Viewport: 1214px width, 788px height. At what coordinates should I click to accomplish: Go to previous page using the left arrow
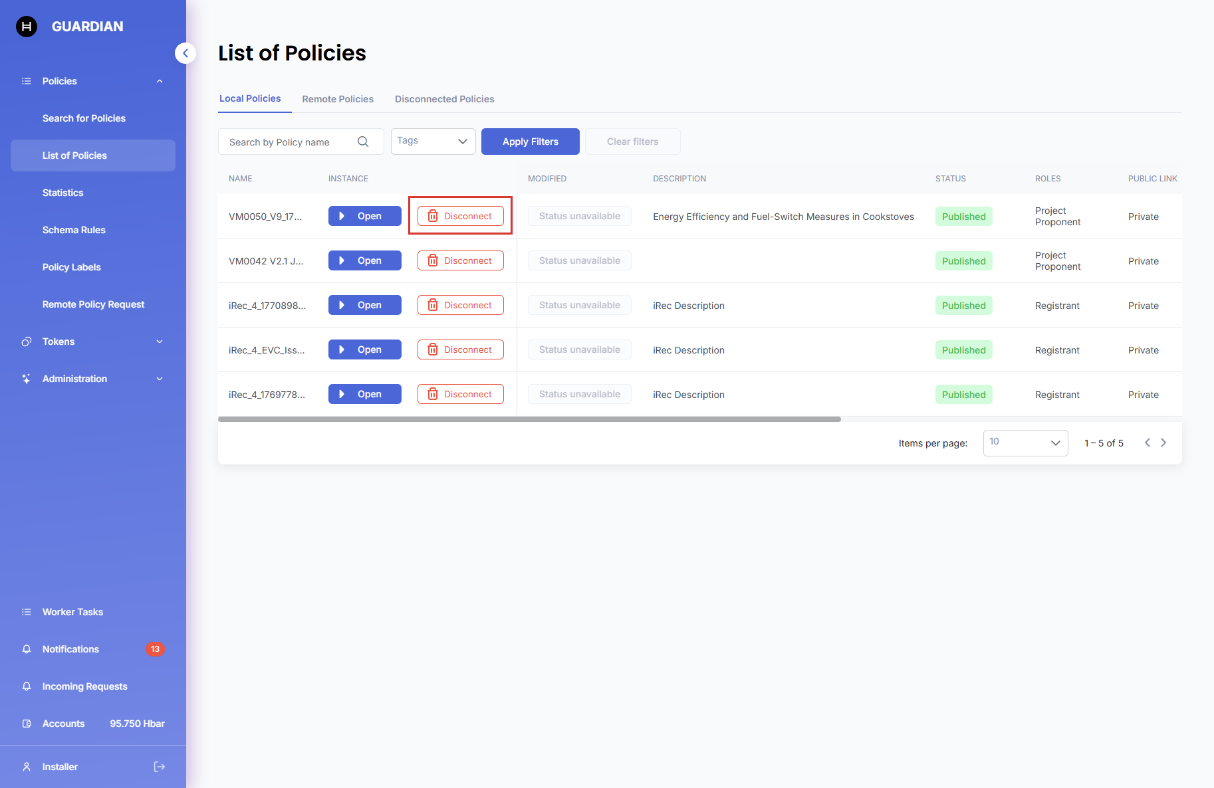(x=1147, y=443)
